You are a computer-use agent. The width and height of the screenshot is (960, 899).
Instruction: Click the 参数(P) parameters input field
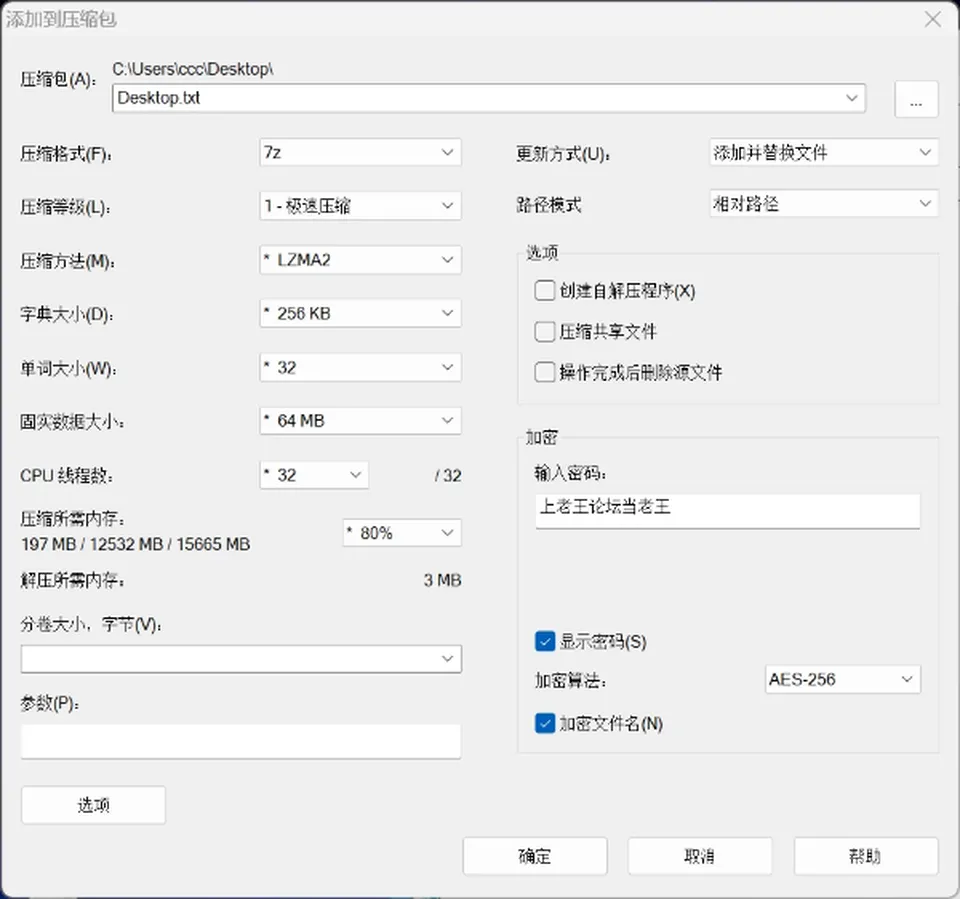241,741
